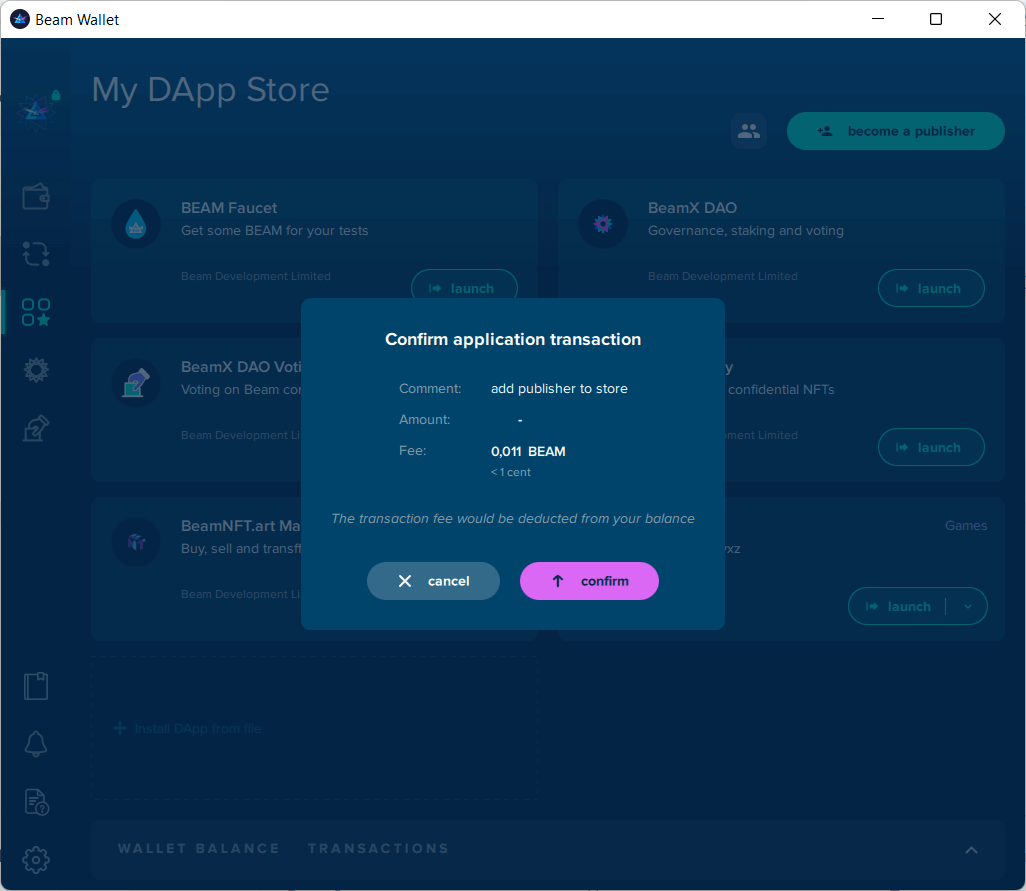This screenshot has height=891, width=1026.
Task: Confirm the application transaction
Action: (x=589, y=581)
